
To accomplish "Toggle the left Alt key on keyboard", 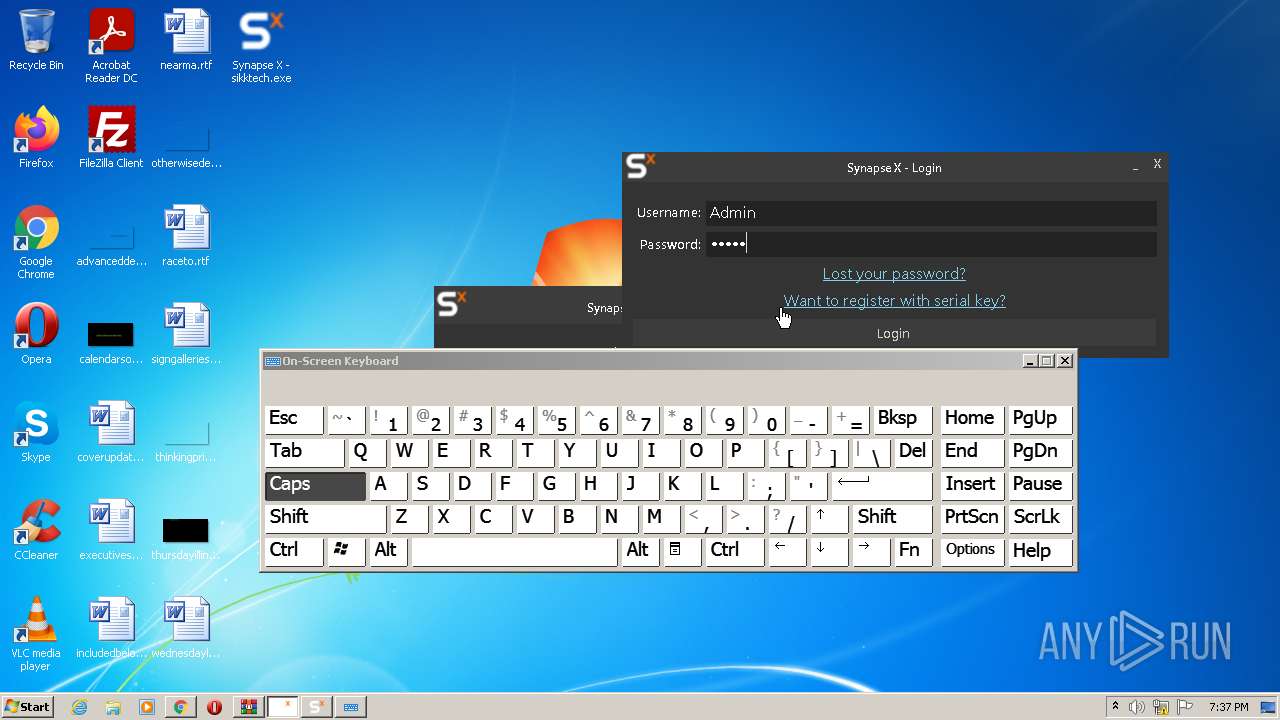I will (388, 551).
